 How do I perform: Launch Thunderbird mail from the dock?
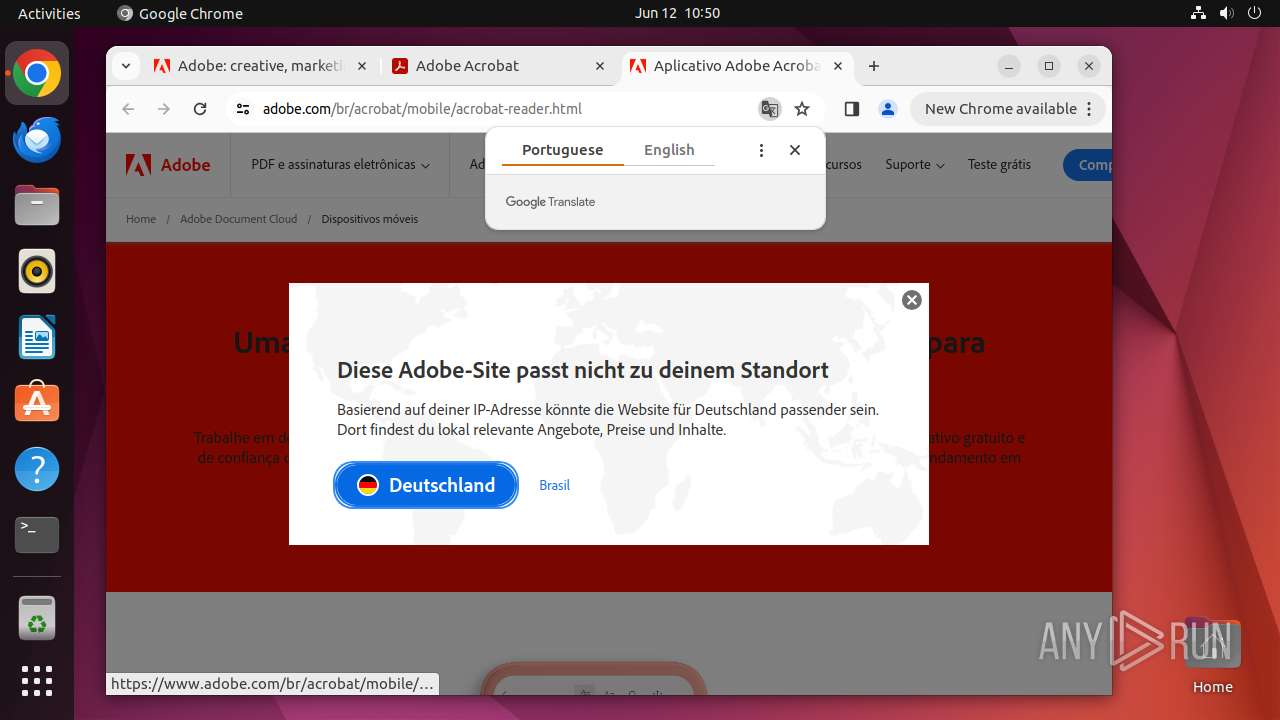[x=37, y=140]
